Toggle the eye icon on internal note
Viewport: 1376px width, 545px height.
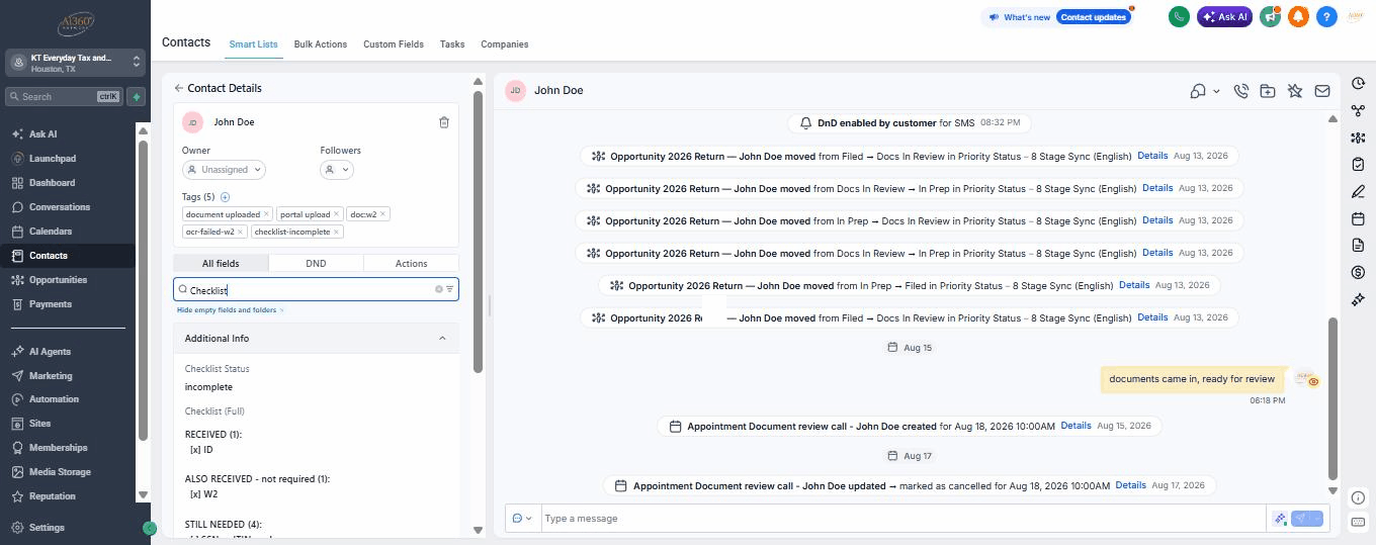pyautogui.click(x=1314, y=381)
